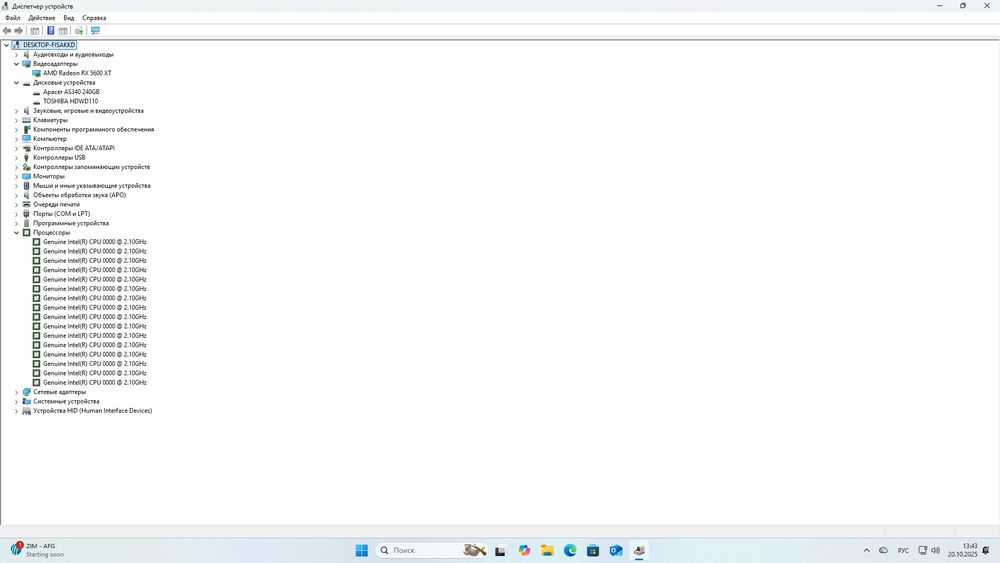Click the Очереди печати printer icon
The width and height of the screenshot is (1000, 563).
(x=26, y=205)
